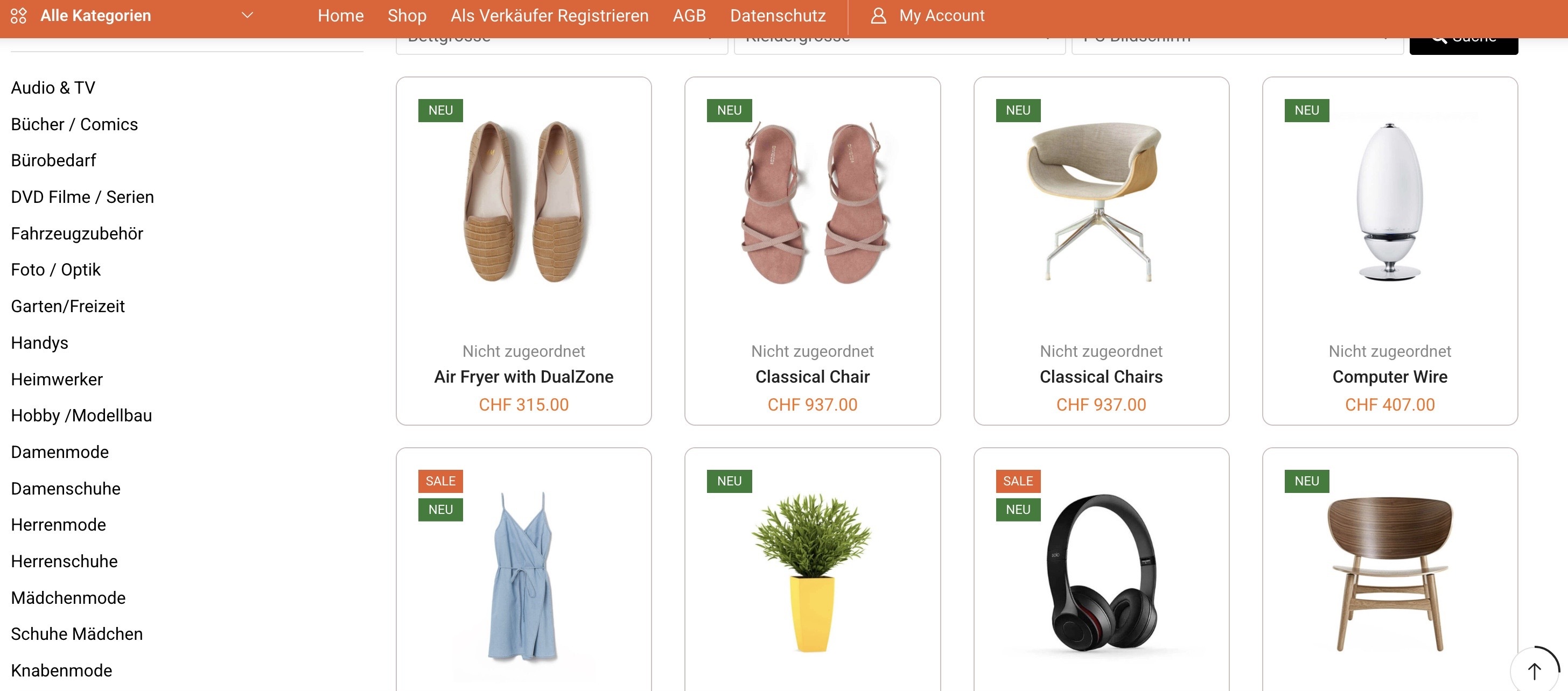Expand the Alle Kategorien chevron
The image size is (1568, 691).
point(247,16)
